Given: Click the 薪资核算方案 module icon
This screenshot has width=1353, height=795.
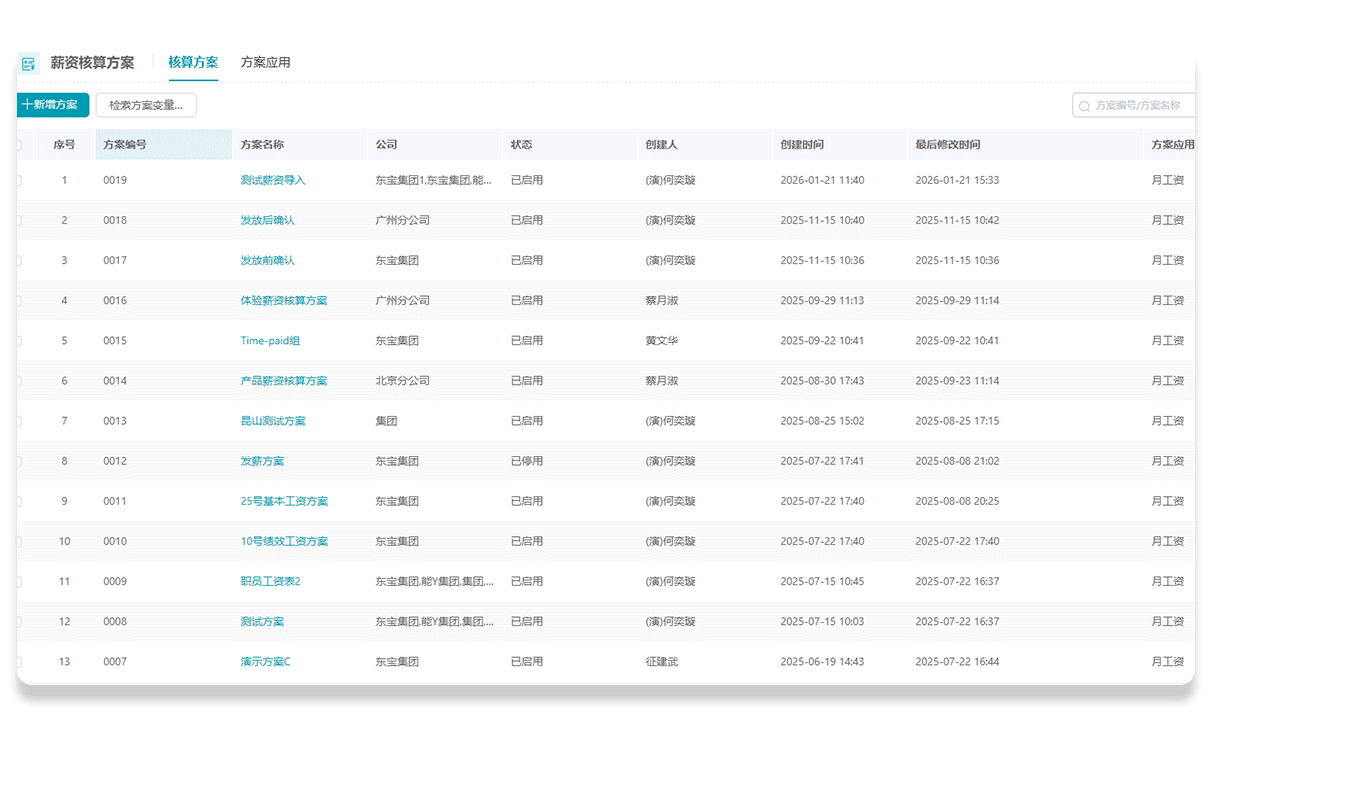Looking at the screenshot, I should point(29,63).
